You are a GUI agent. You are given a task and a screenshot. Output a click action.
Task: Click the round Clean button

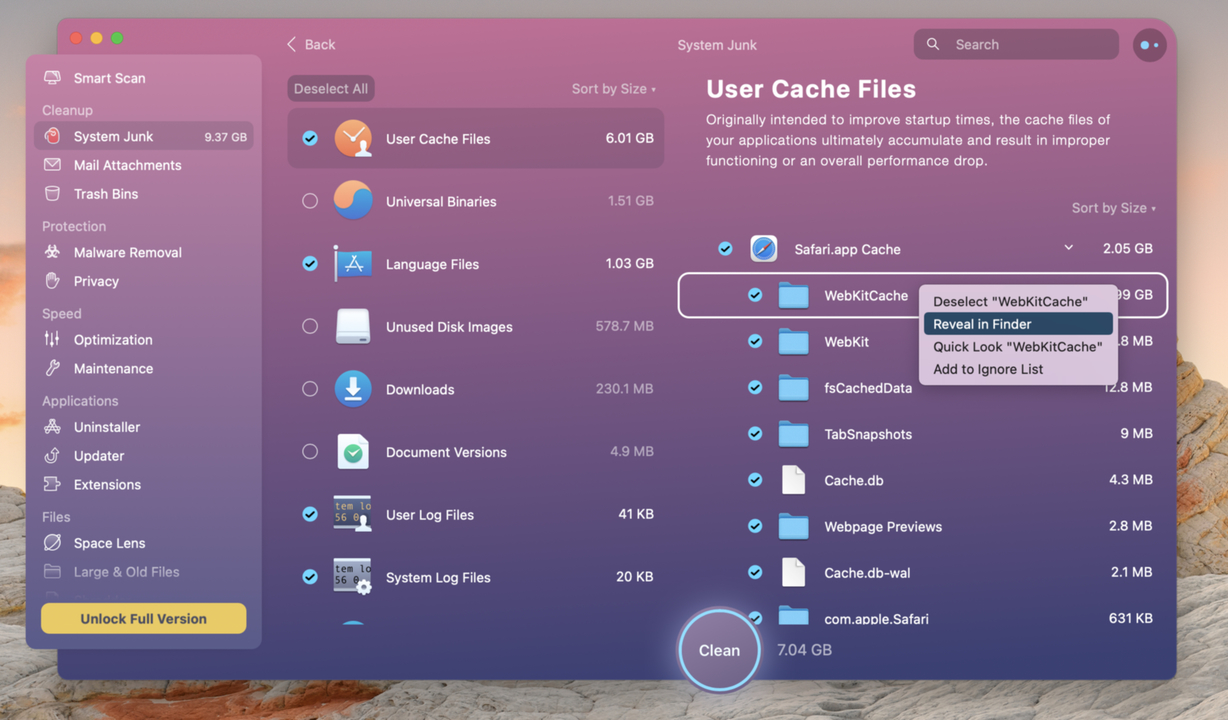tap(719, 650)
